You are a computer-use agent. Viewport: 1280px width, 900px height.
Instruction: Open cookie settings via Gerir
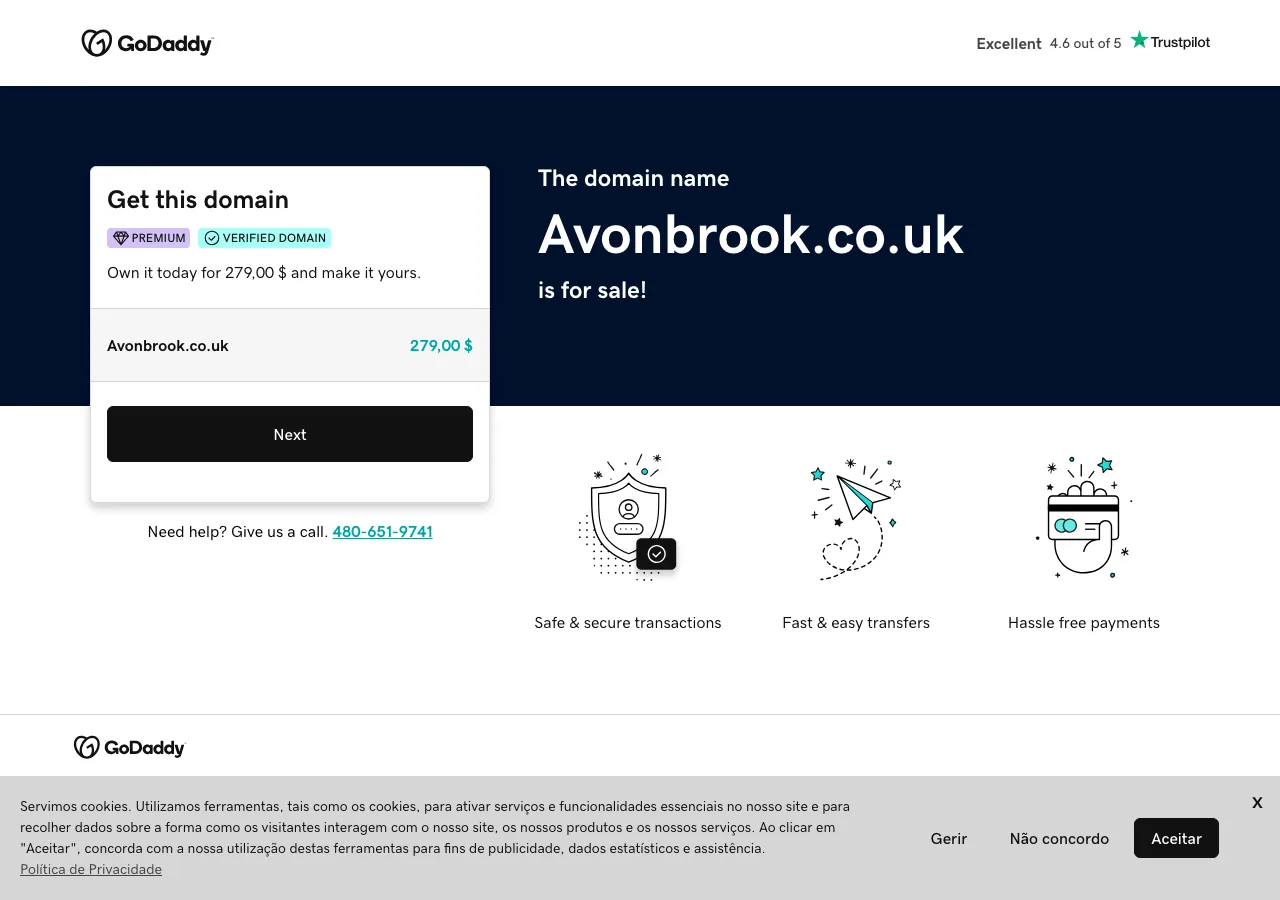pyautogui.click(x=948, y=838)
